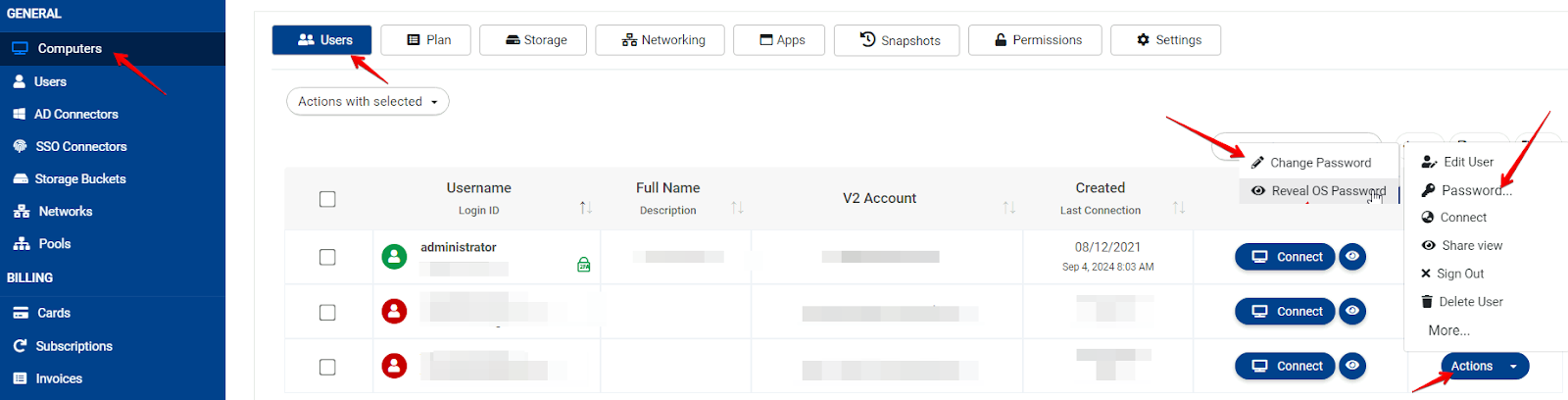1568x400 pixels.
Task: Select Reveal OS Password menu item
Action: (1328, 191)
